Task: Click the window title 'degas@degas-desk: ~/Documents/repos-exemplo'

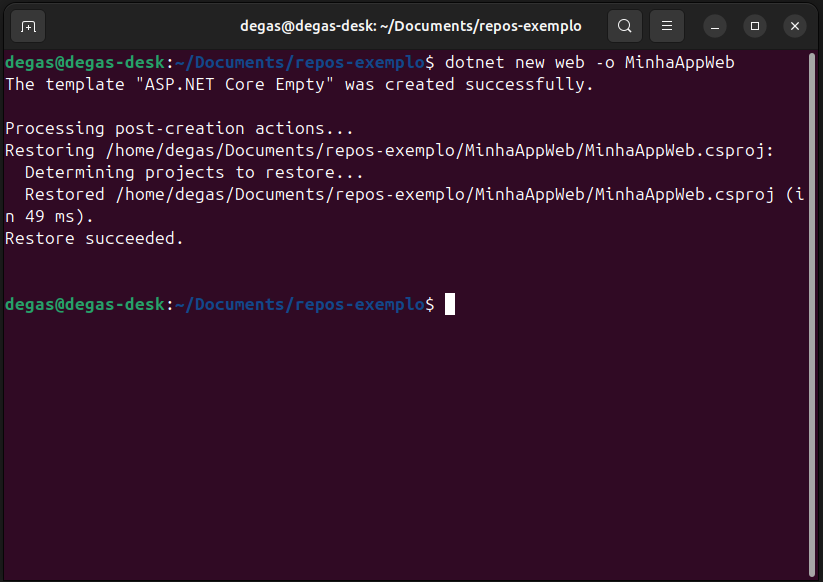Action: tap(410, 26)
